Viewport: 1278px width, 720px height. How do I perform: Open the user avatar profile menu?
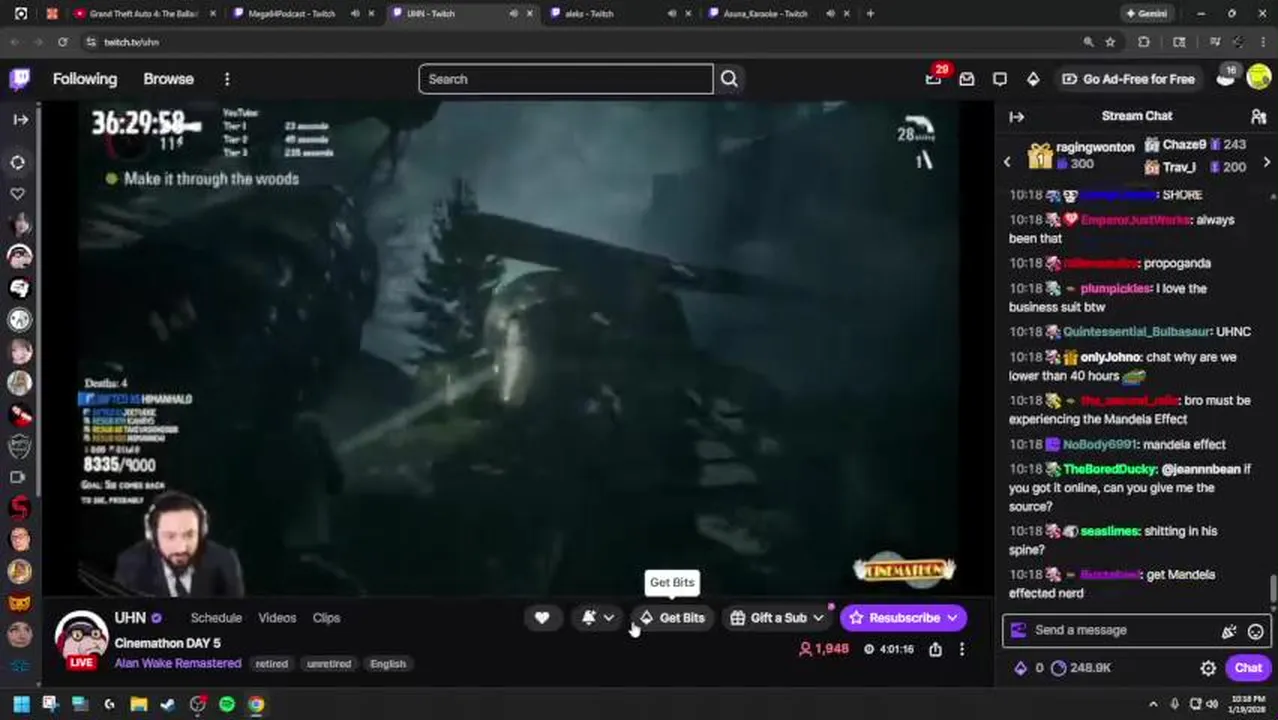(x=1259, y=78)
